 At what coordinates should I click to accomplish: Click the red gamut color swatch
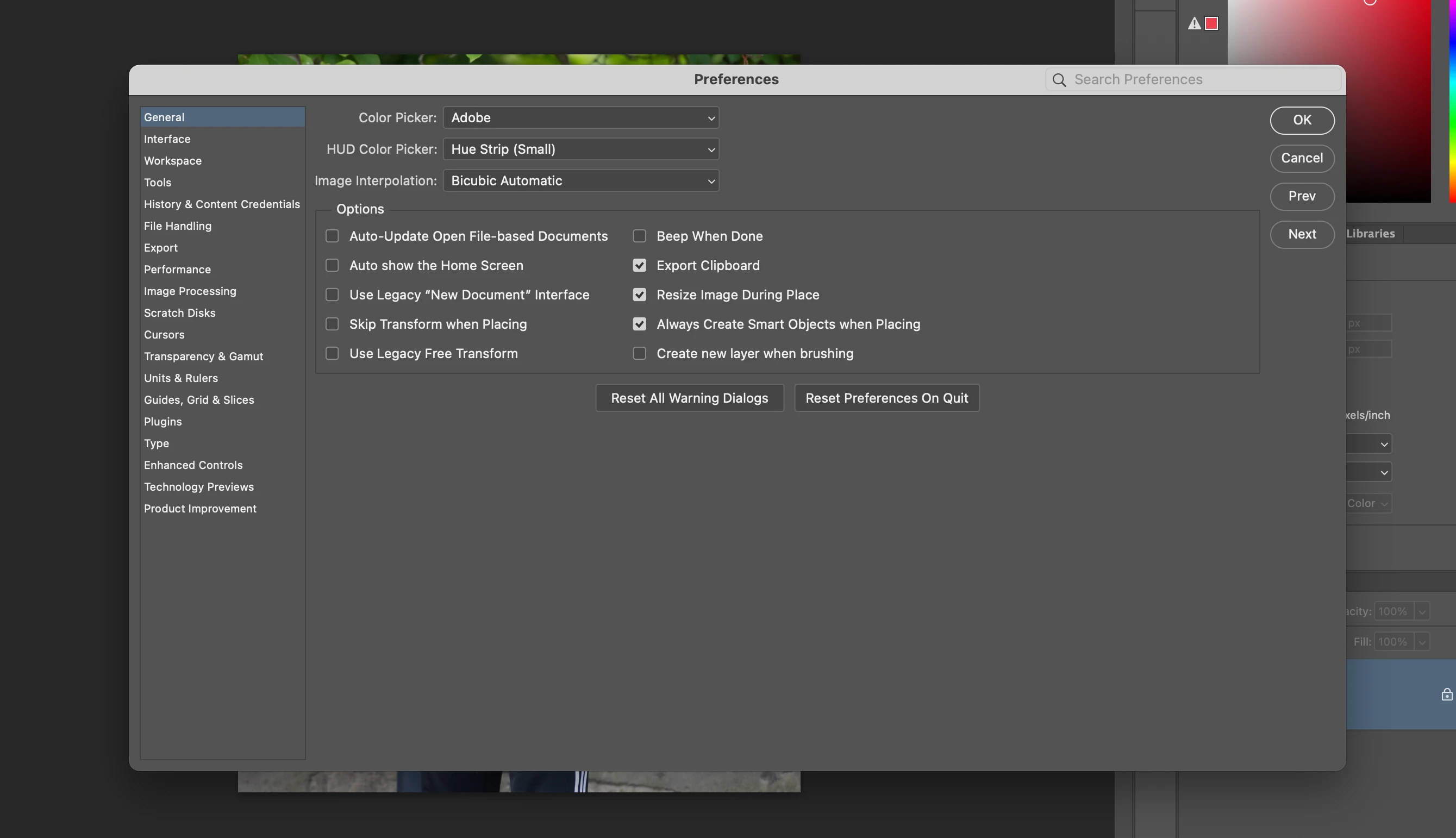[1211, 23]
